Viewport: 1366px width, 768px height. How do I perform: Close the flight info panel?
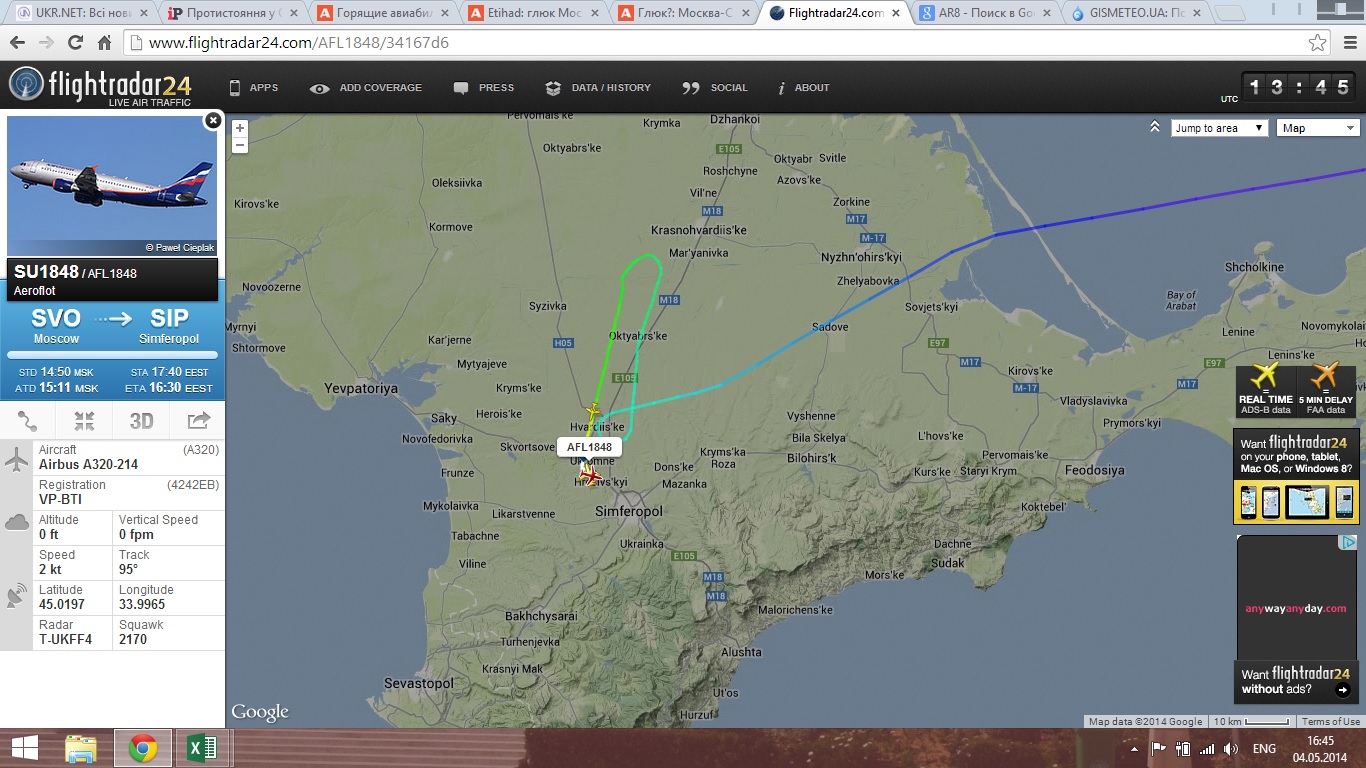point(212,121)
